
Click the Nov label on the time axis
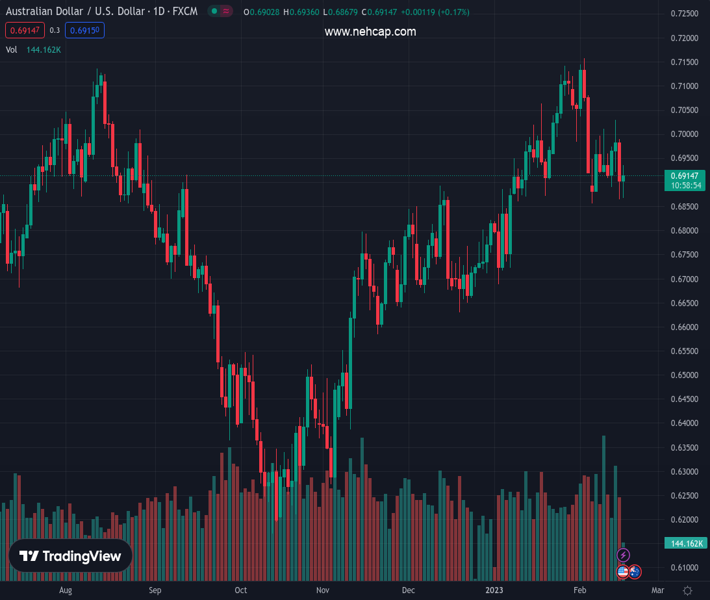[323, 591]
